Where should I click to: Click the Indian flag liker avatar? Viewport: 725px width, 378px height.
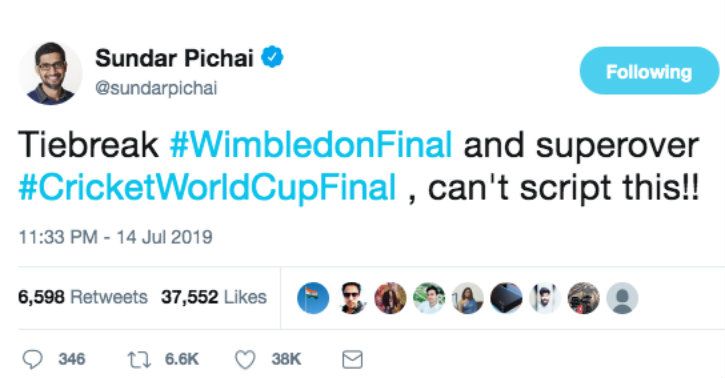point(313,298)
